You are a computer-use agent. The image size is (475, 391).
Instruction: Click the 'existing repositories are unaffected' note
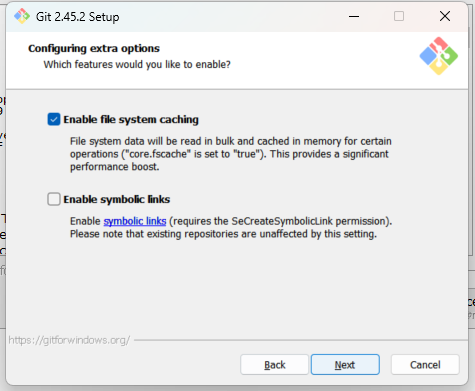click(223, 234)
